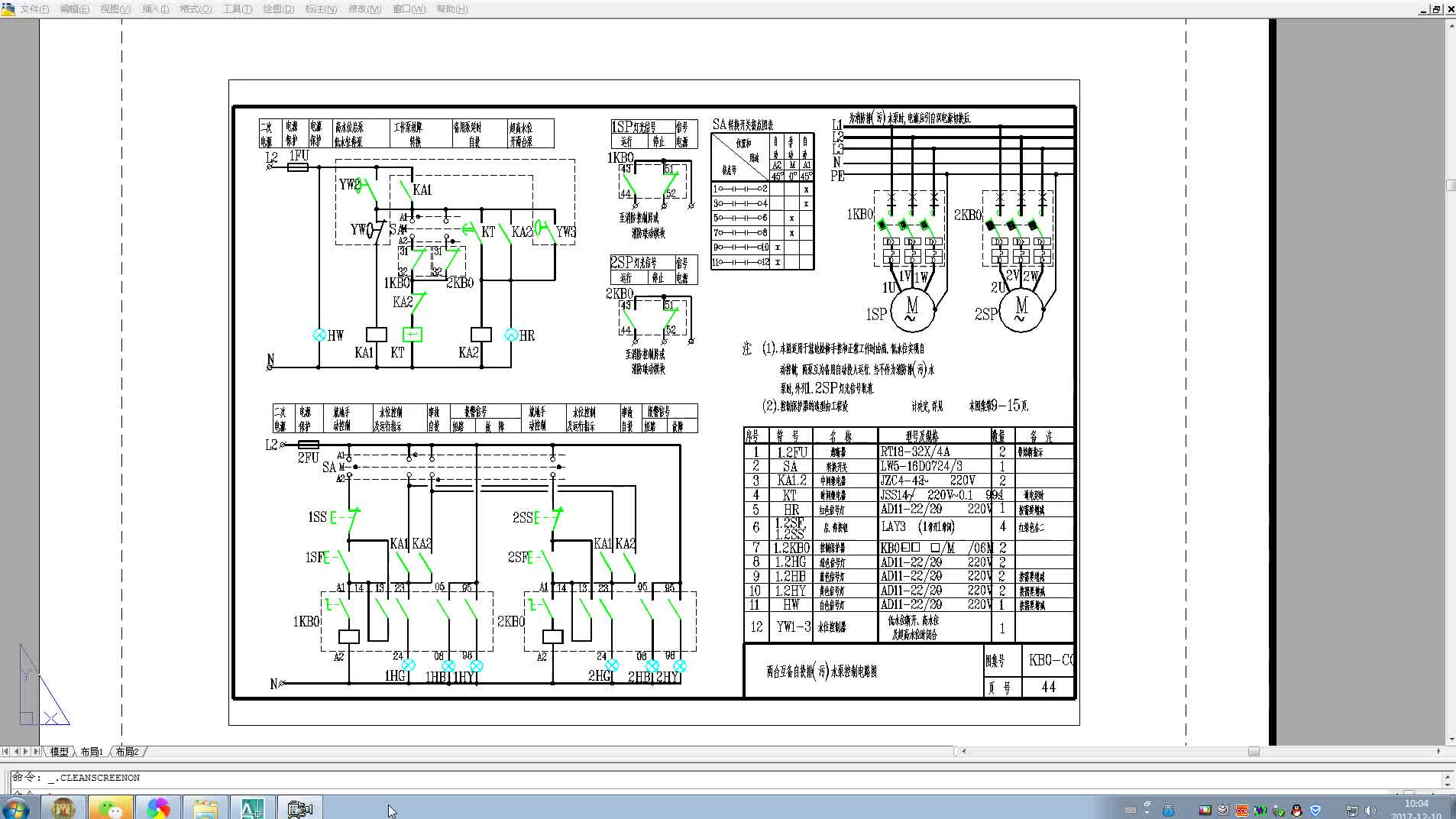Click the horizontal scrollbar left arrow
This screenshot has width=1456, height=819.
coord(963,752)
